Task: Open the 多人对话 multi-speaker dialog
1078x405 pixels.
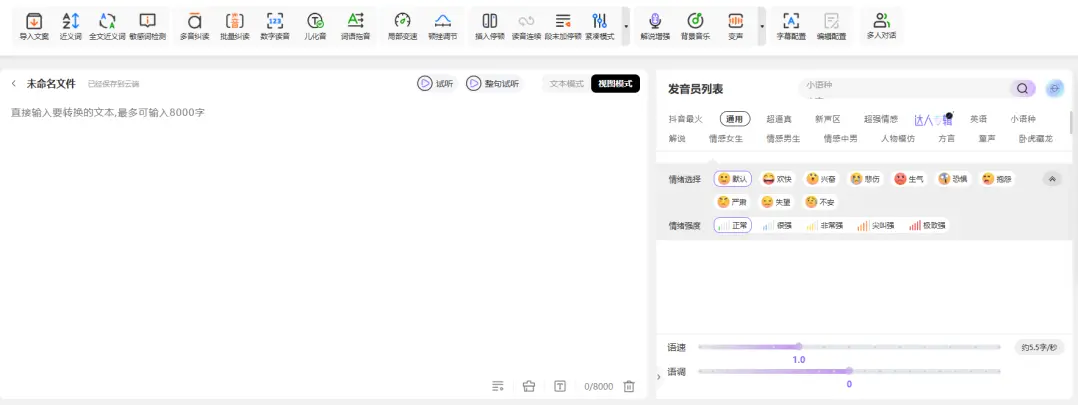Action: point(881,25)
